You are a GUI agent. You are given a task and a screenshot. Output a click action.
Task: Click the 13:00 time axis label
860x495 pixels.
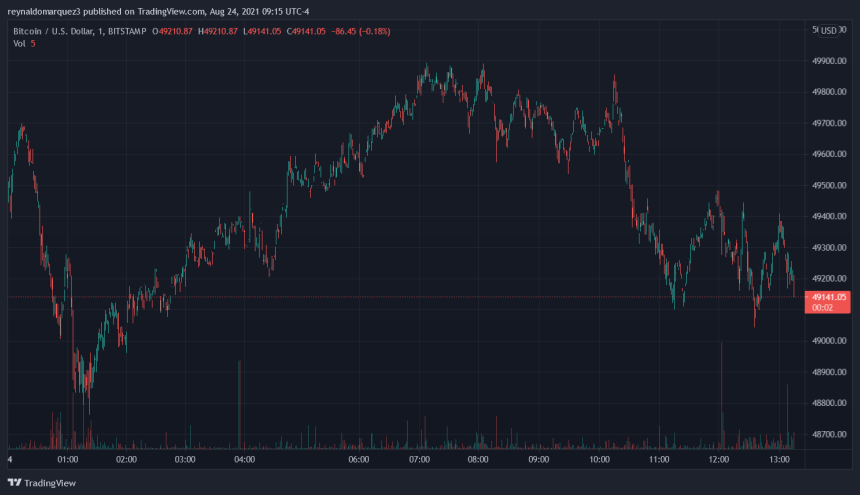(x=779, y=459)
